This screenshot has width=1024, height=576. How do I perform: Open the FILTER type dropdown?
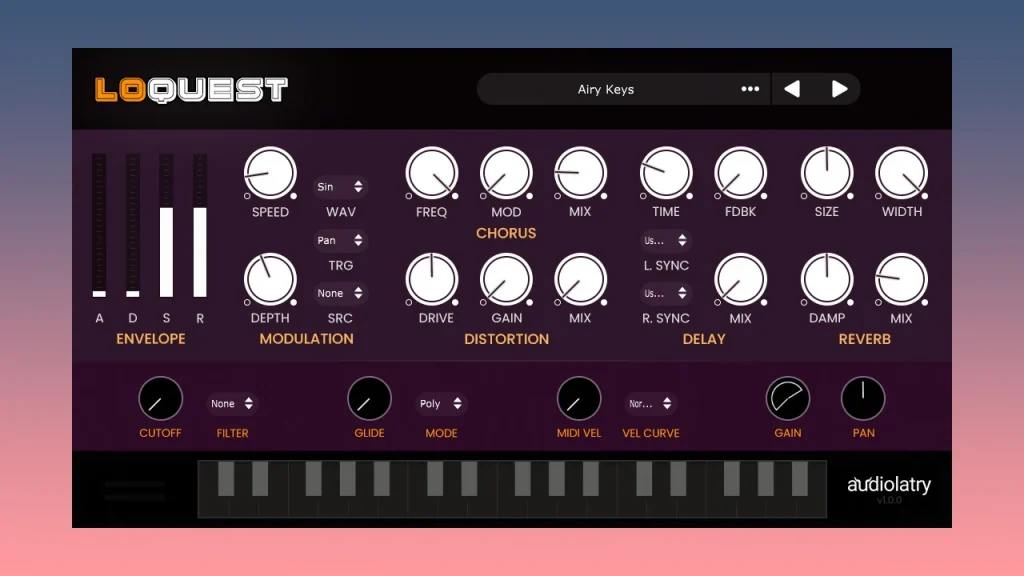[x=232, y=404]
